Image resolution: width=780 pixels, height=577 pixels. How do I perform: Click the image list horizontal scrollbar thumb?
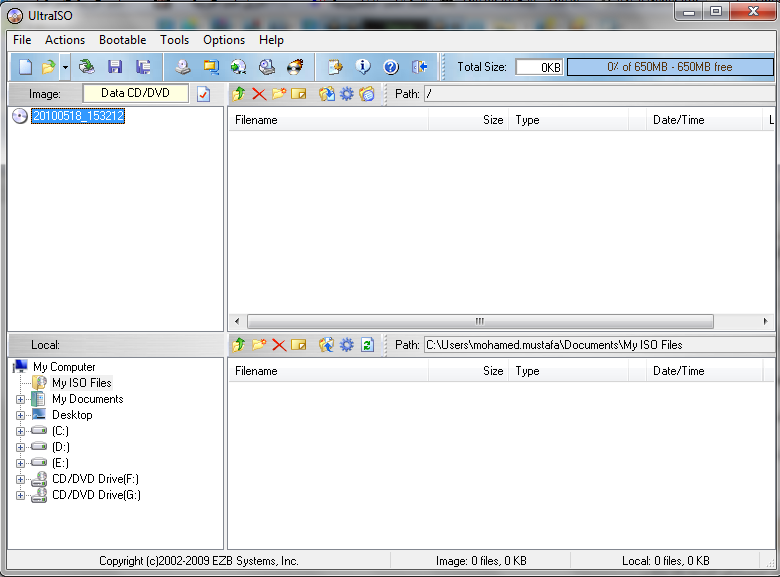pos(480,321)
